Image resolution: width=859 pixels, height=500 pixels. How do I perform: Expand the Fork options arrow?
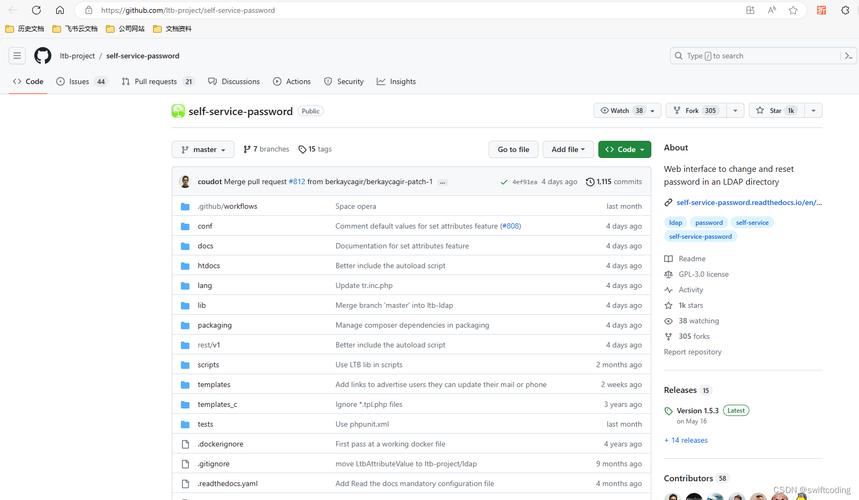tap(735, 111)
